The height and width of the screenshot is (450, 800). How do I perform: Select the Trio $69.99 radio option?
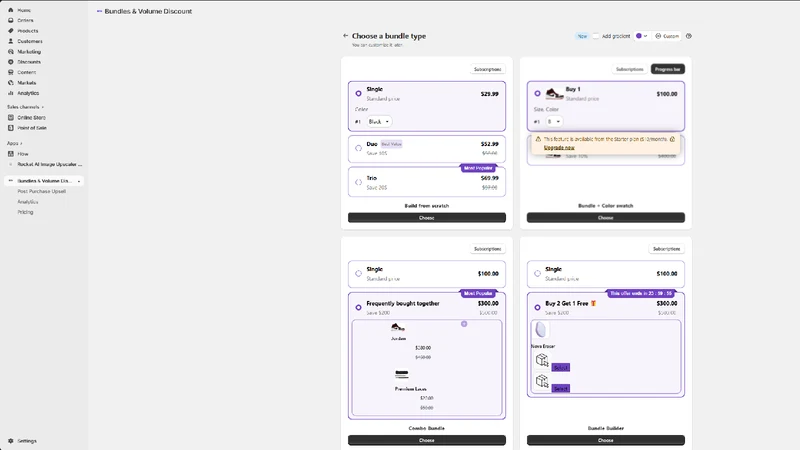coord(358,182)
